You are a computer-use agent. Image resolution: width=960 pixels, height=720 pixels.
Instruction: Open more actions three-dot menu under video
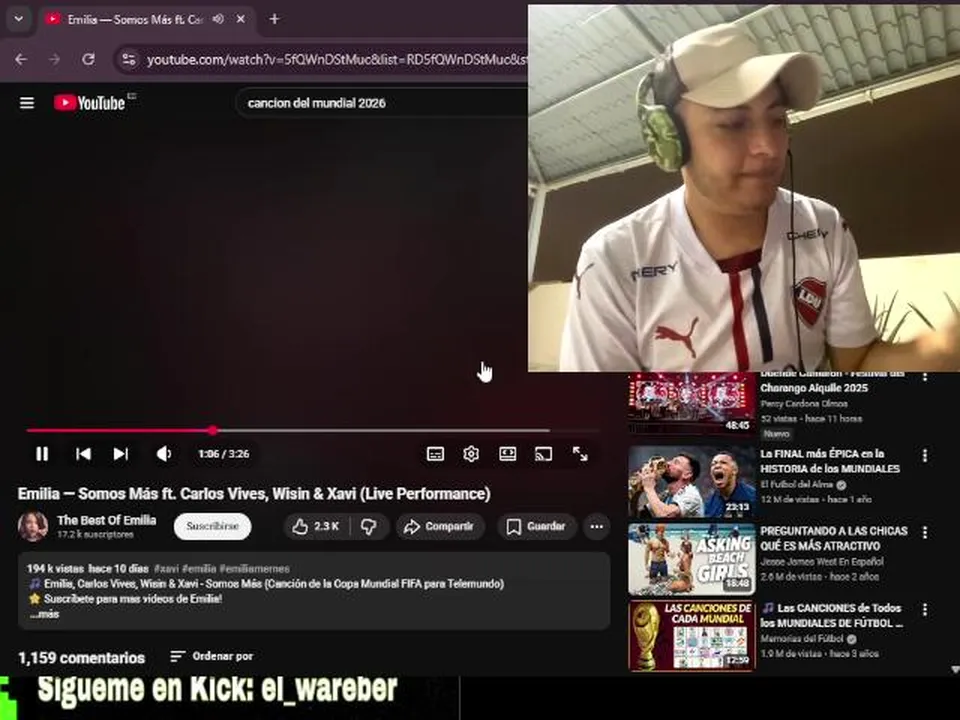click(596, 527)
